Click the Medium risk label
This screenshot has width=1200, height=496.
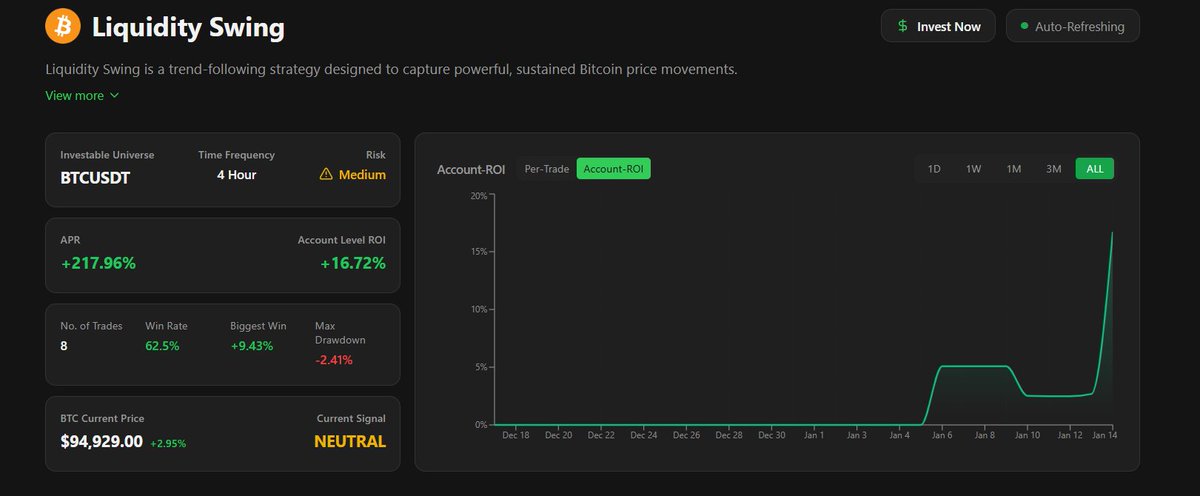tap(362, 174)
